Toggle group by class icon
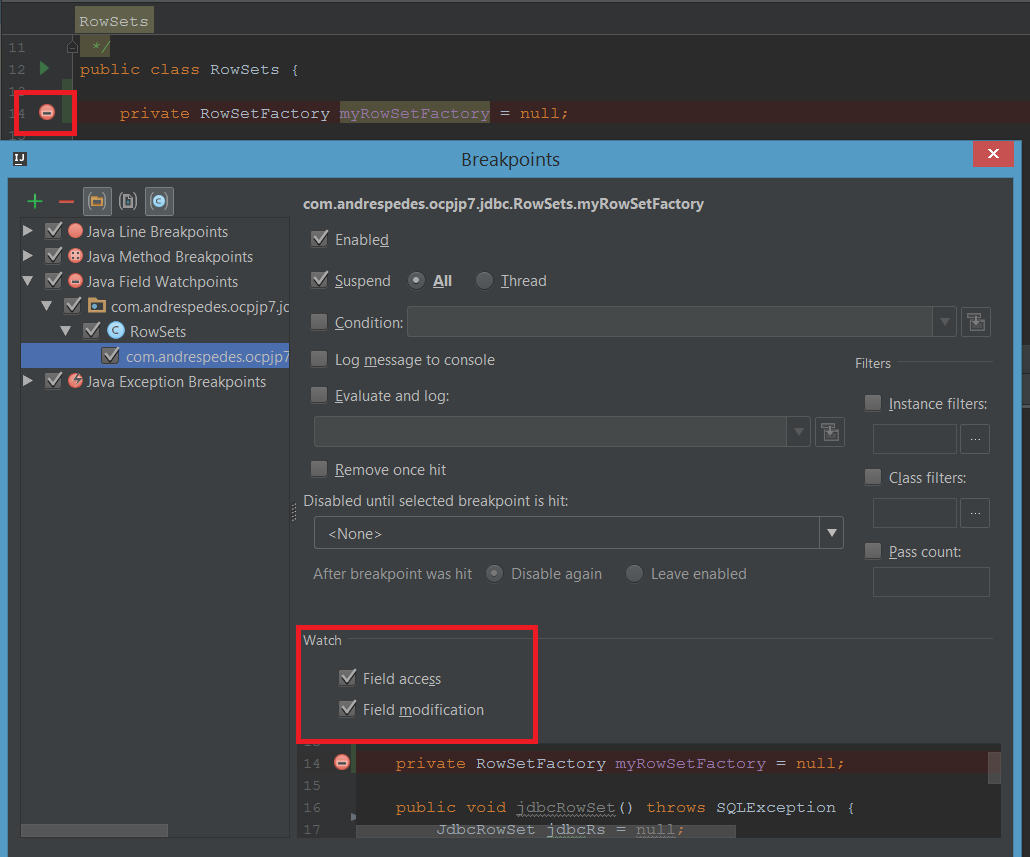This screenshot has width=1030, height=857. pos(158,201)
